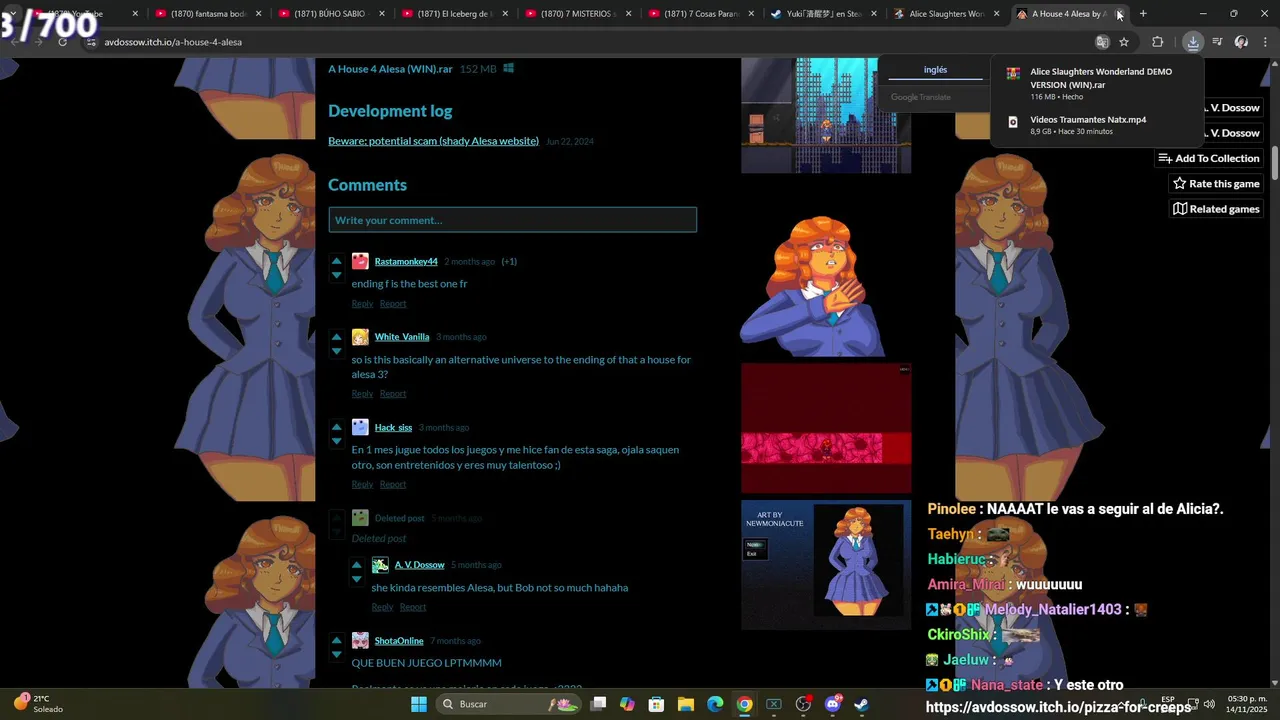Viewport: 1280px width, 720px height.
Task: Open the taskbar clock showing 05:30 p. m.
Action: (1247, 704)
